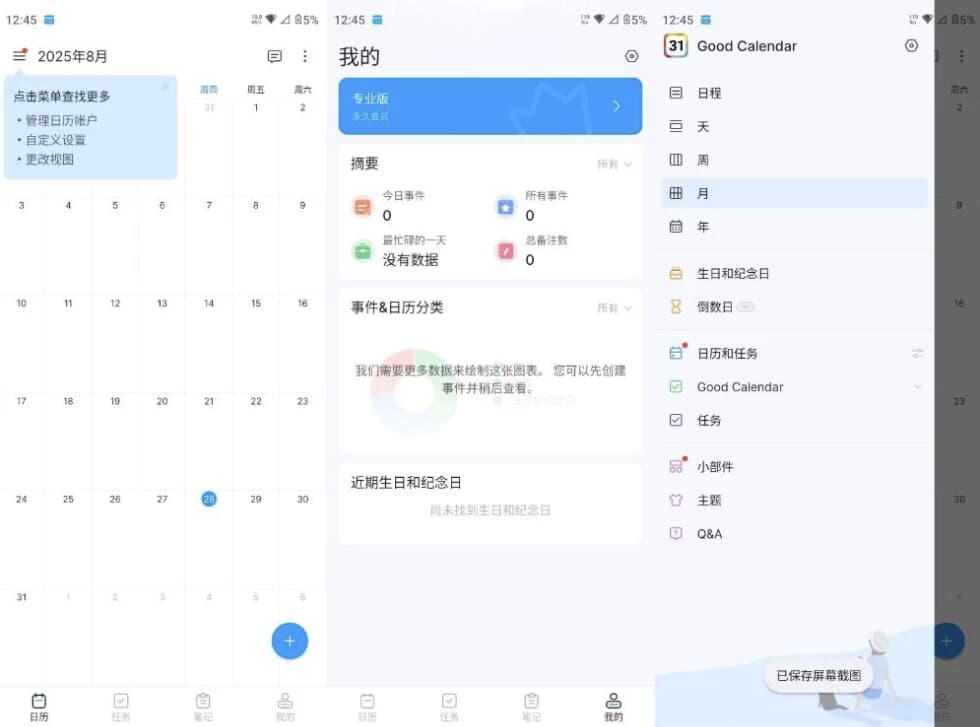Expand the 所有 filter in the 摘要 section

(618, 163)
